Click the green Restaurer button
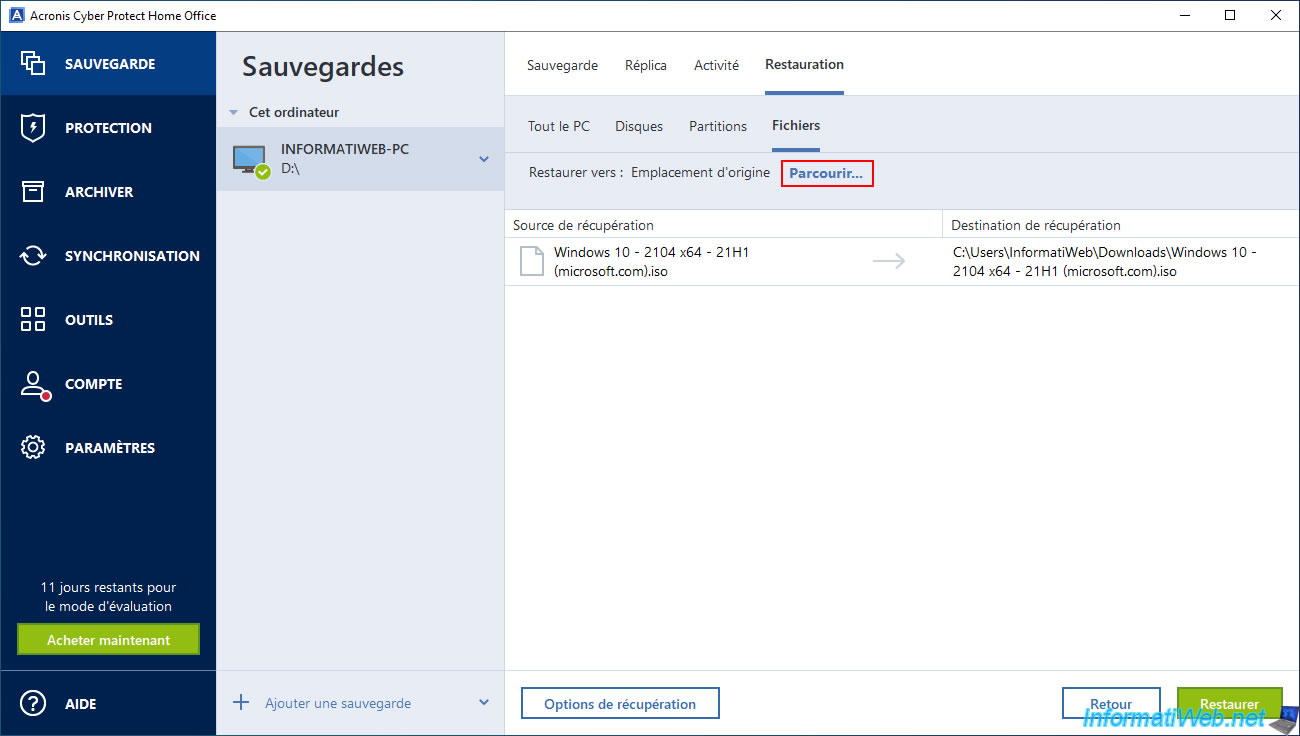1300x736 pixels. pyautogui.click(x=1229, y=704)
